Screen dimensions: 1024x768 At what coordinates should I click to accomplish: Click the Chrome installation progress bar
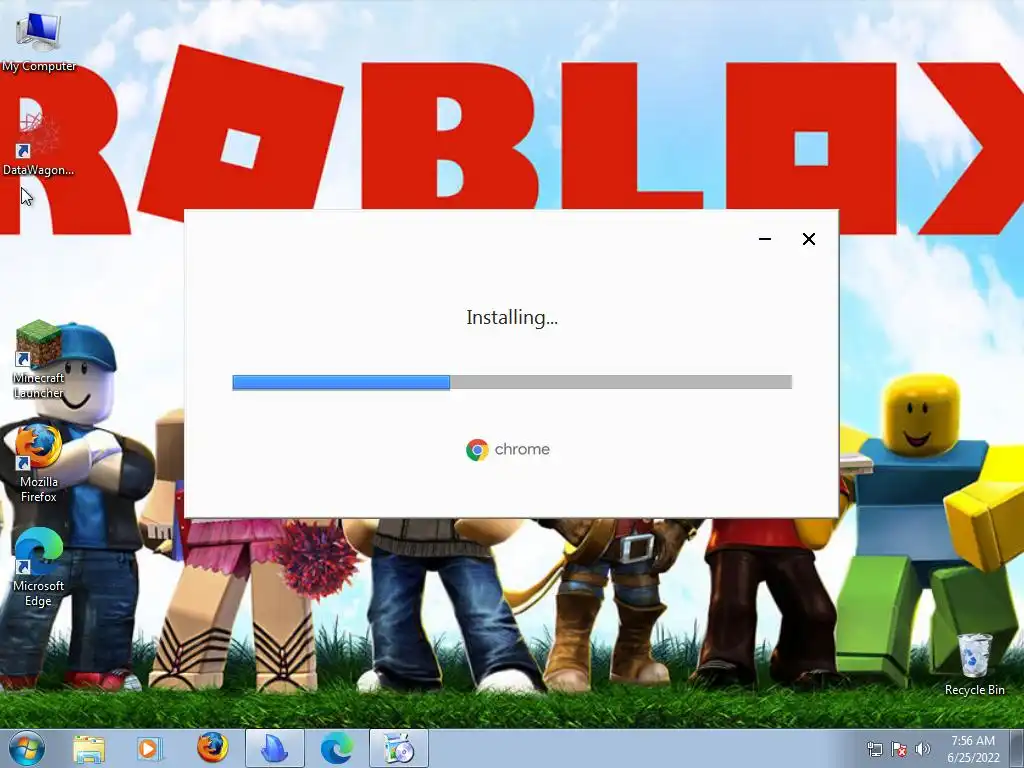[512, 382]
